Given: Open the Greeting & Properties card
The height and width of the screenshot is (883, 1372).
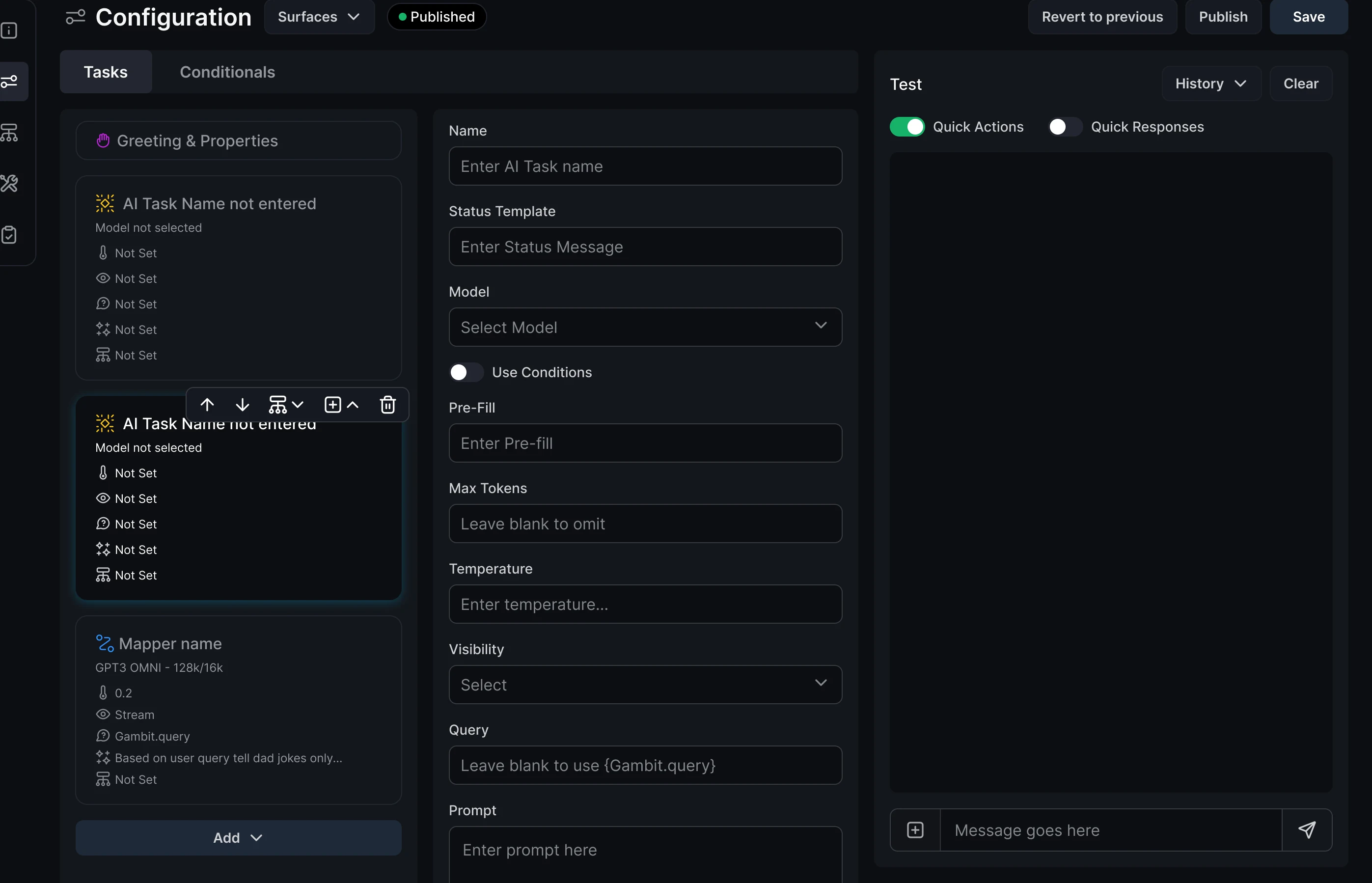Looking at the screenshot, I should 238,140.
